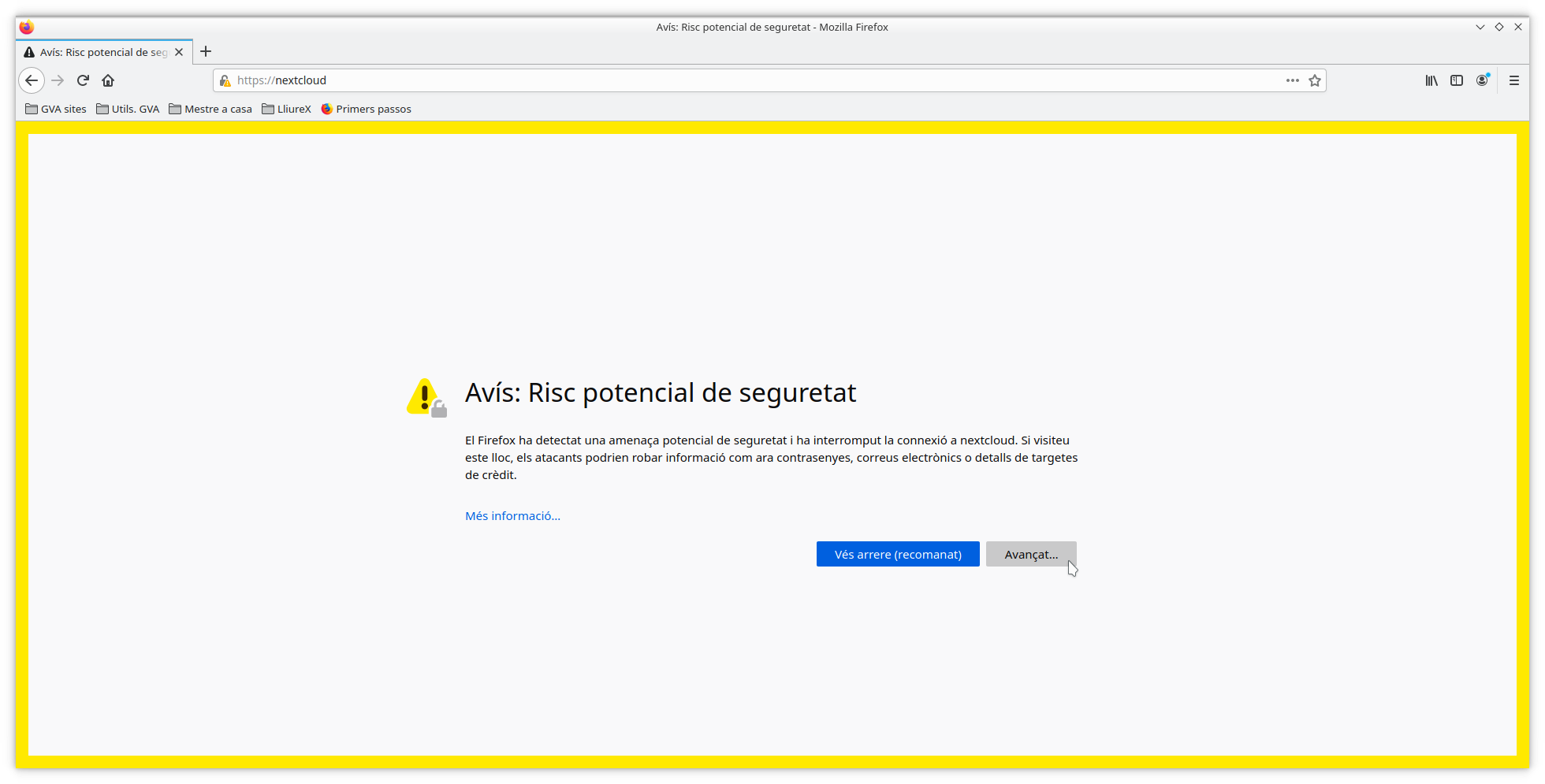The image size is (1545, 784).
Task: Reload the current page
Action: click(83, 80)
